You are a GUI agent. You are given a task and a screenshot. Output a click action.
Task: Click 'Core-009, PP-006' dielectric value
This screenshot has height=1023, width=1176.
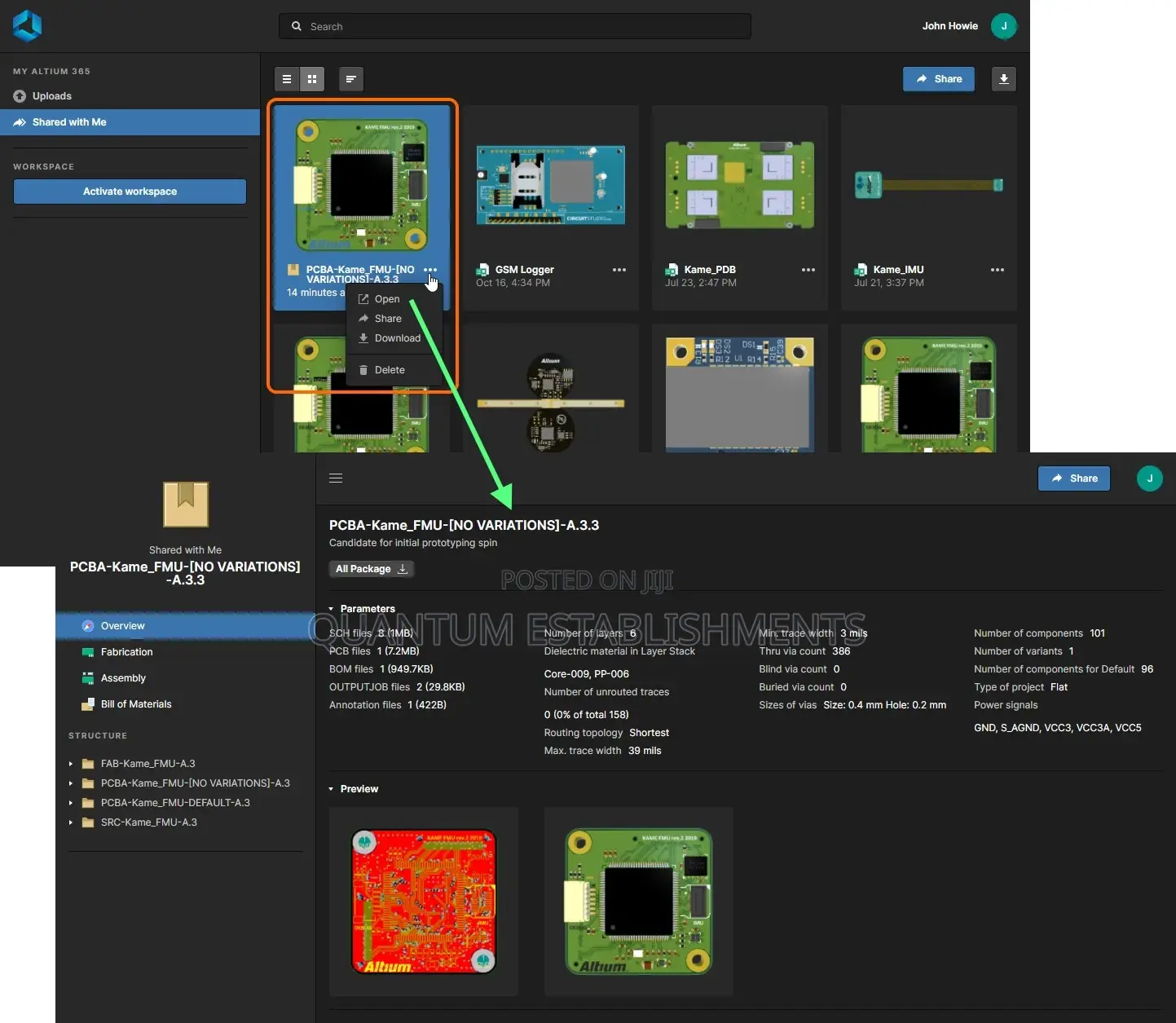(587, 674)
